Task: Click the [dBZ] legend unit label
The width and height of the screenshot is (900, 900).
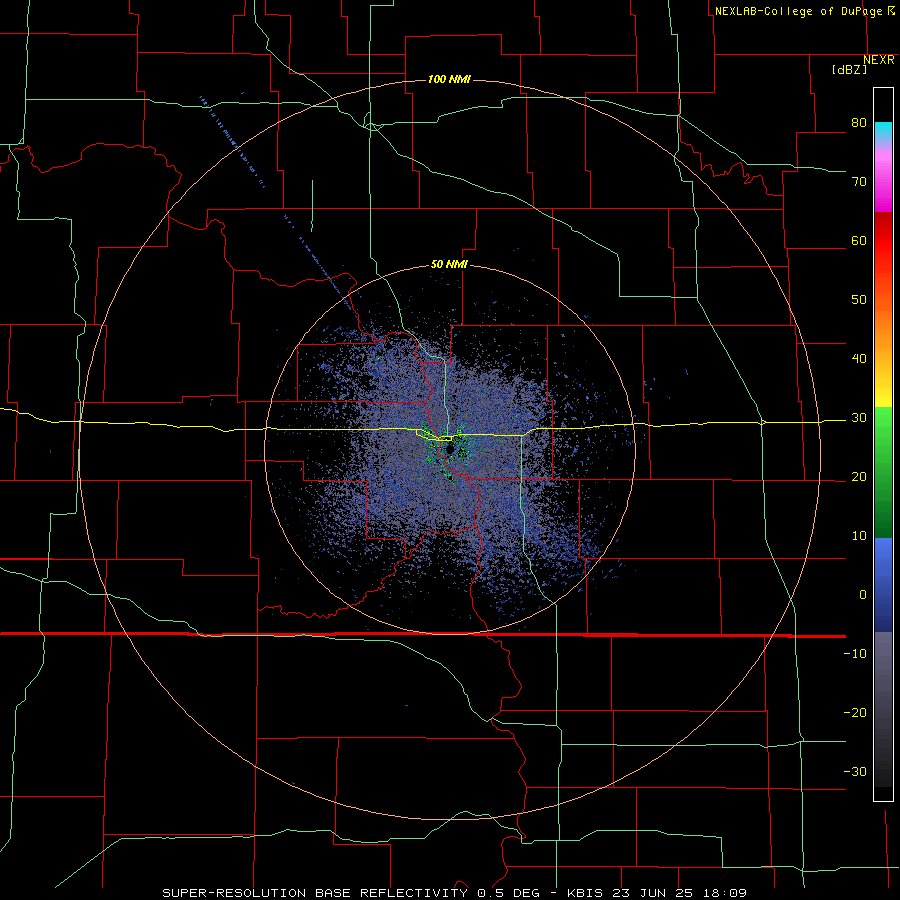Action: 849,69
